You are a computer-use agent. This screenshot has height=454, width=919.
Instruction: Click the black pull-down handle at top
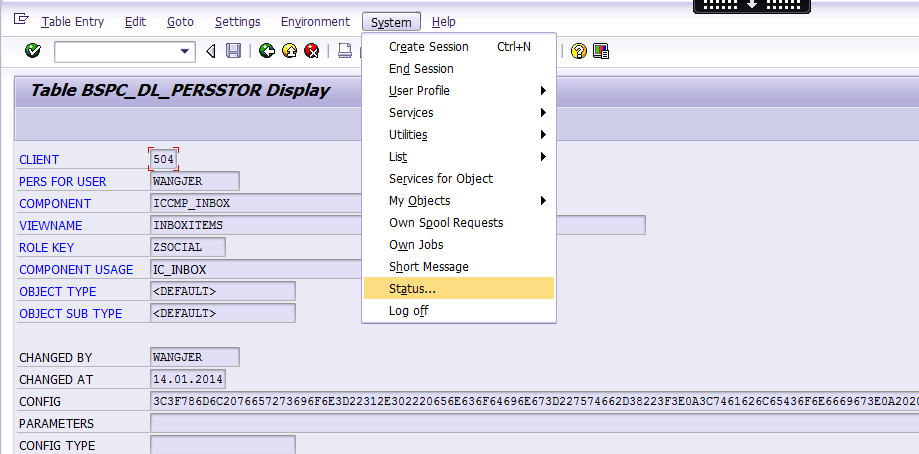751,5
